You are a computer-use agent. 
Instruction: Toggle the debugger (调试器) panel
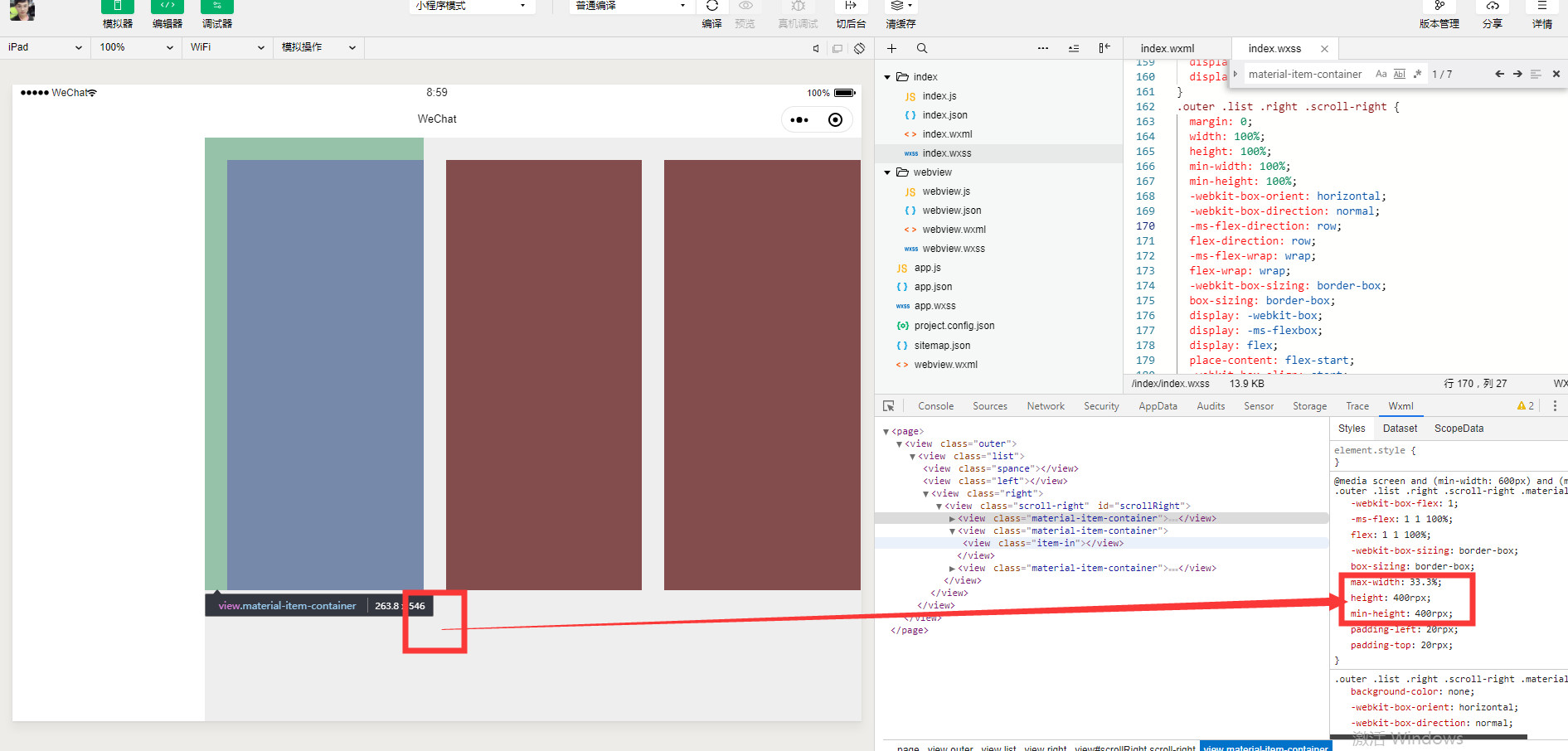(217, 7)
